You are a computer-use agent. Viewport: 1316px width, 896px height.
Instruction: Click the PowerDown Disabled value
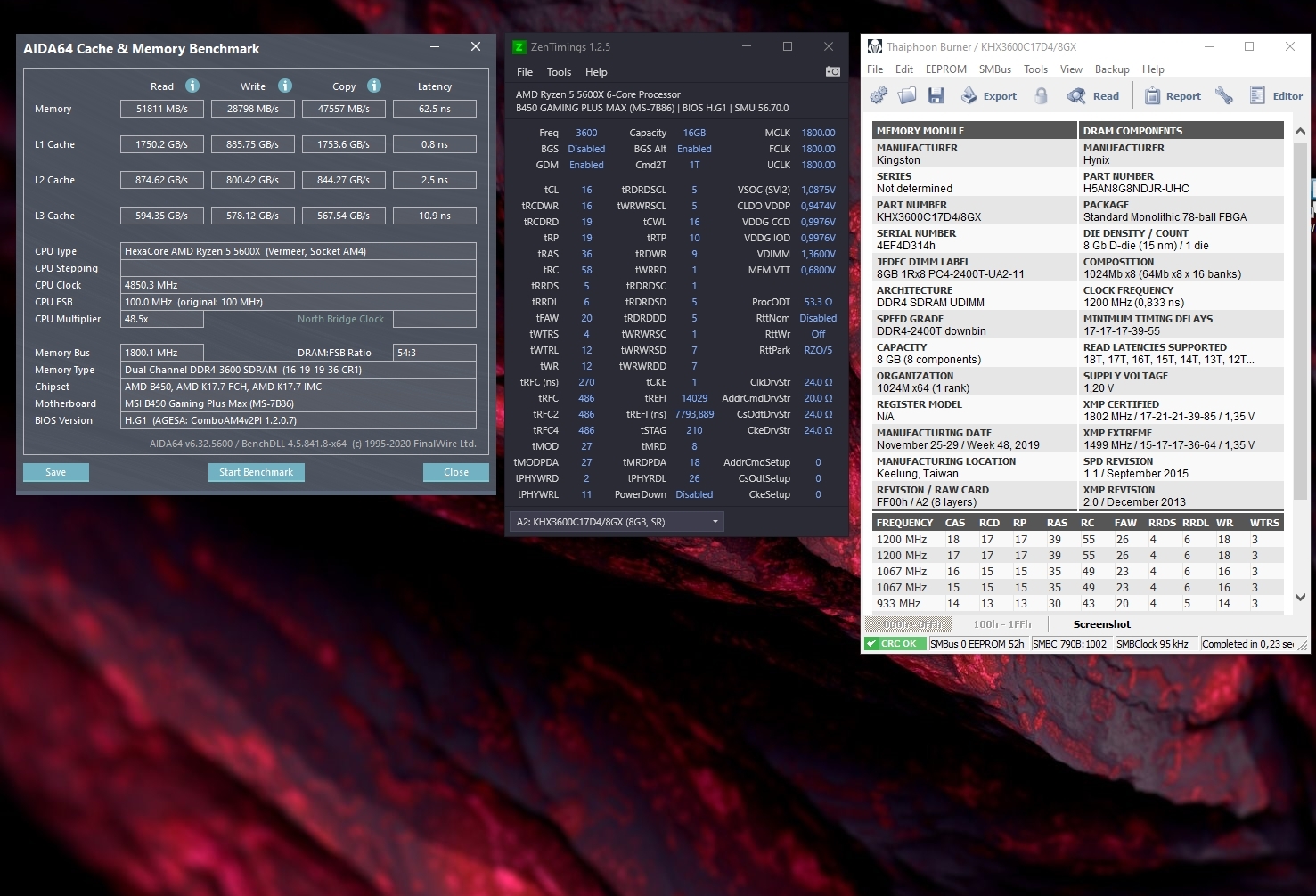(694, 494)
